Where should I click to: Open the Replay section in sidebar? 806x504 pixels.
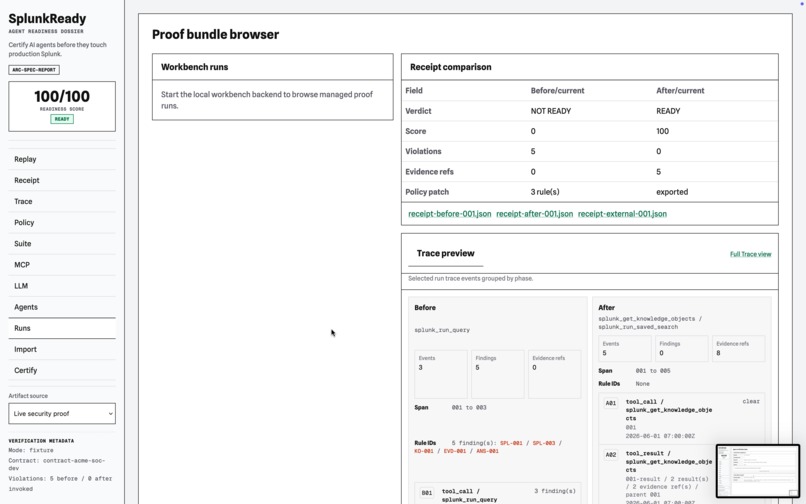[x=62, y=159]
